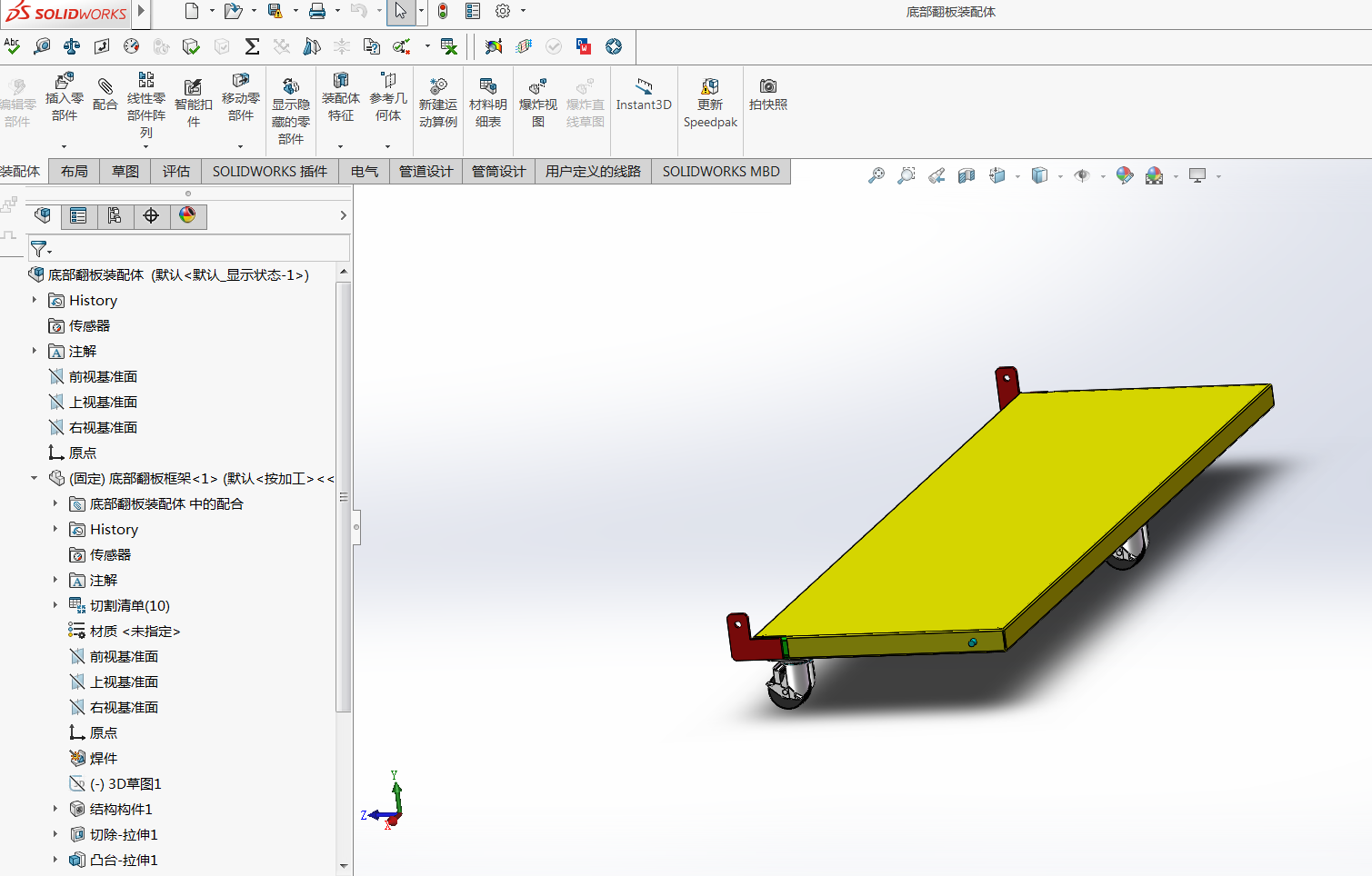Screen dimensions: 1372x876
Task: Click Show Hidden Components button
Action: [291, 110]
